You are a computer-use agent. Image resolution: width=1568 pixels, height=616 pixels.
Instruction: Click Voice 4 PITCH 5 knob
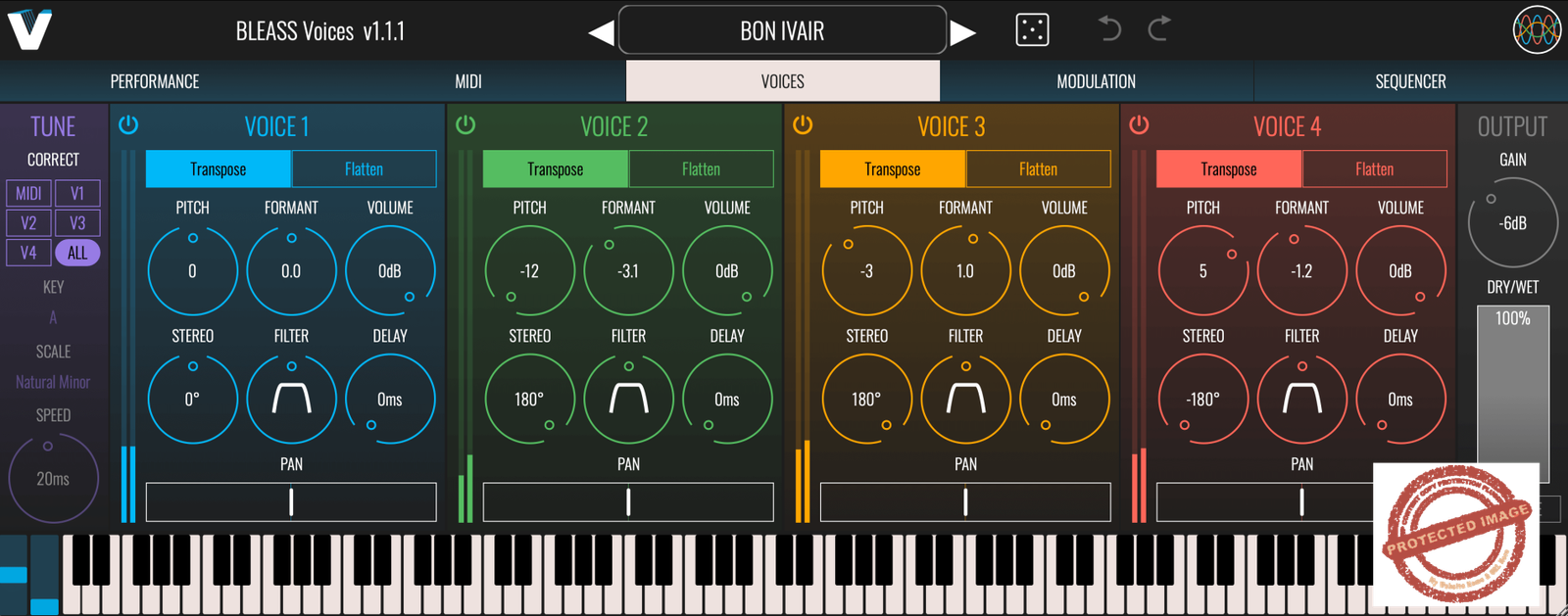coord(1203,271)
